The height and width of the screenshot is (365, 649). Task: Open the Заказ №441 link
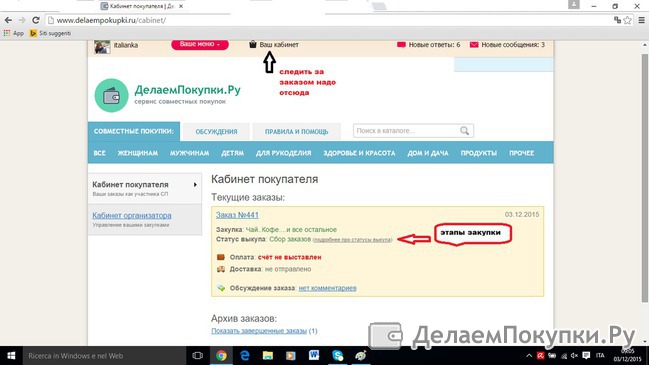click(x=237, y=215)
